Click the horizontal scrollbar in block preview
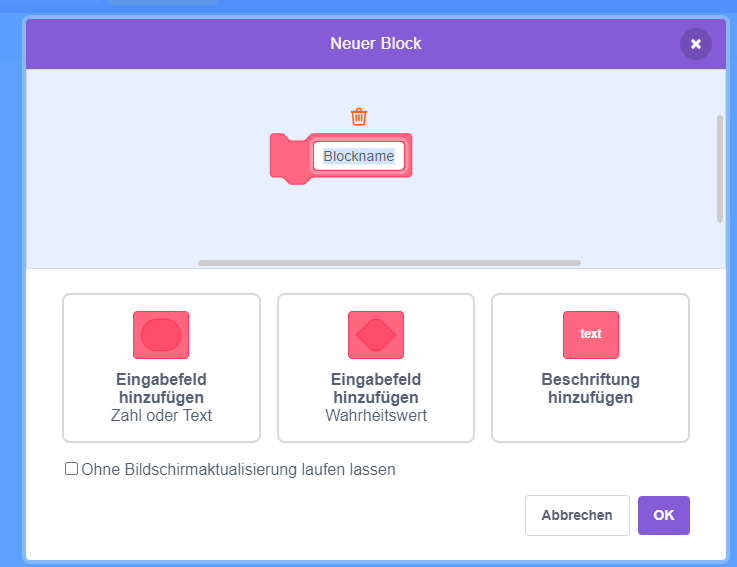Image resolution: width=737 pixels, height=567 pixels. pyautogui.click(x=389, y=263)
